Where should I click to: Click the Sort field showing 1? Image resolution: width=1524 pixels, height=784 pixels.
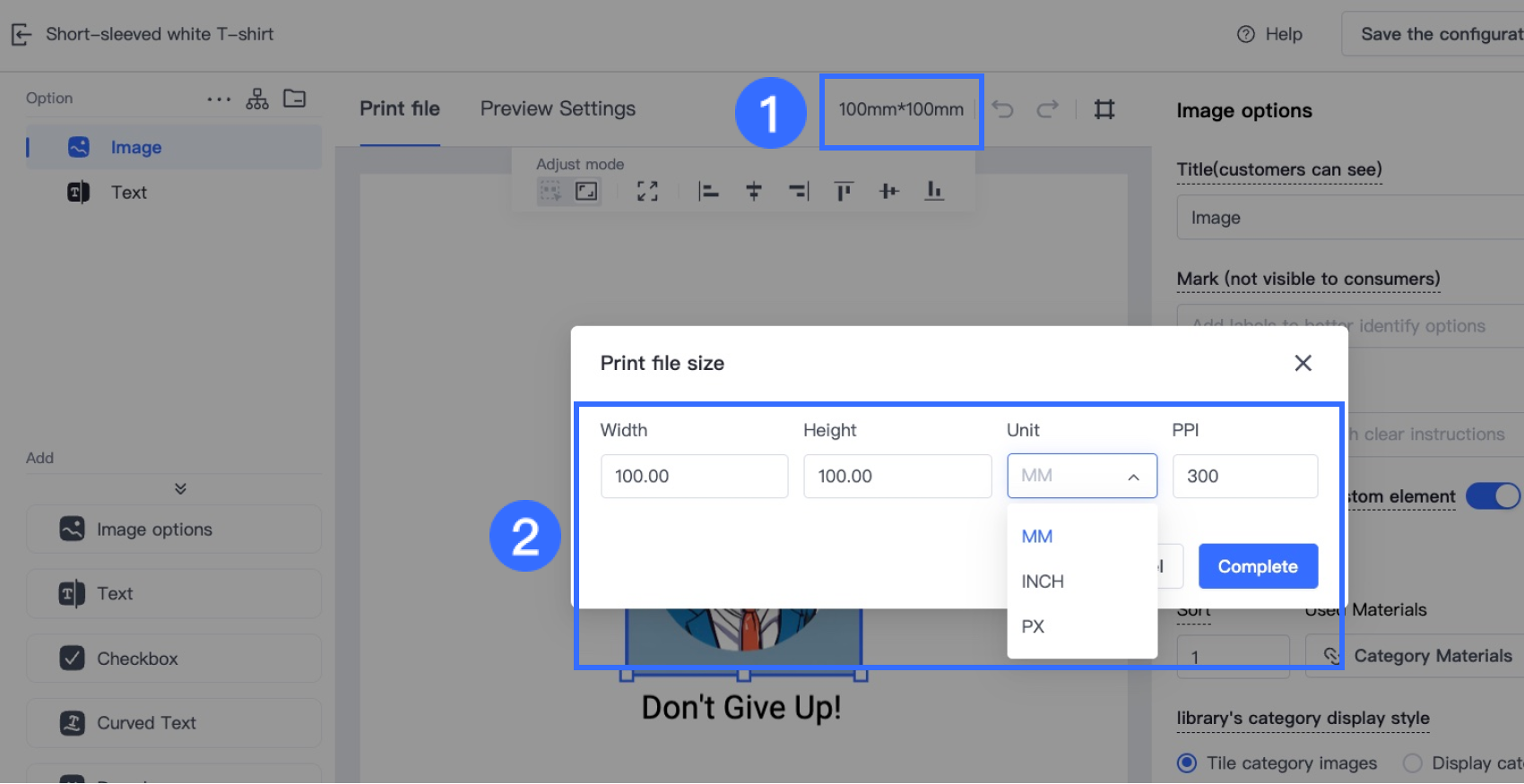1234,657
